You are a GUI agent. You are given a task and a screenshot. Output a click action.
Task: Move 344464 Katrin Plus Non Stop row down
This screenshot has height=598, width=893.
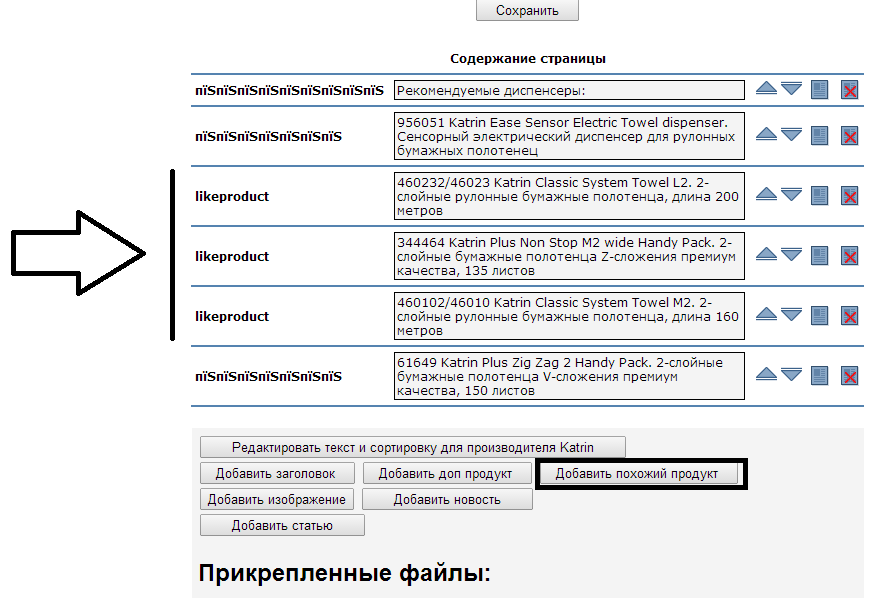coord(792,254)
